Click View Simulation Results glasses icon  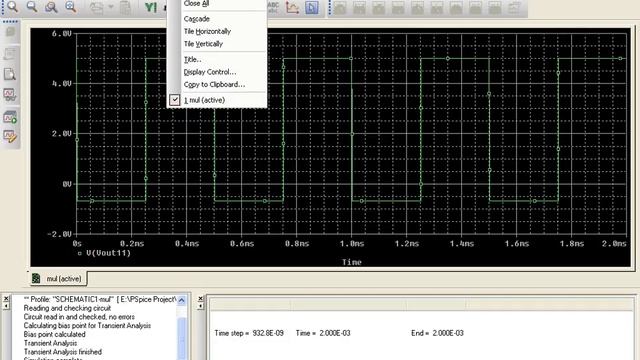10,95
